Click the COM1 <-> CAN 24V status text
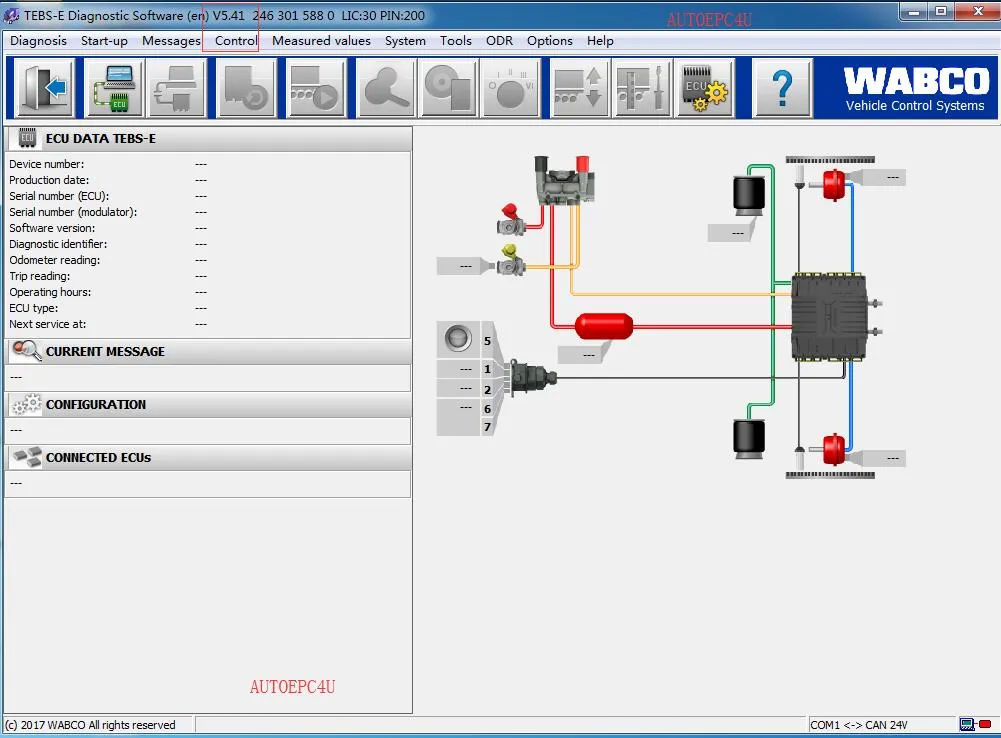Screen dimensions: 1001x738 (858, 725)
